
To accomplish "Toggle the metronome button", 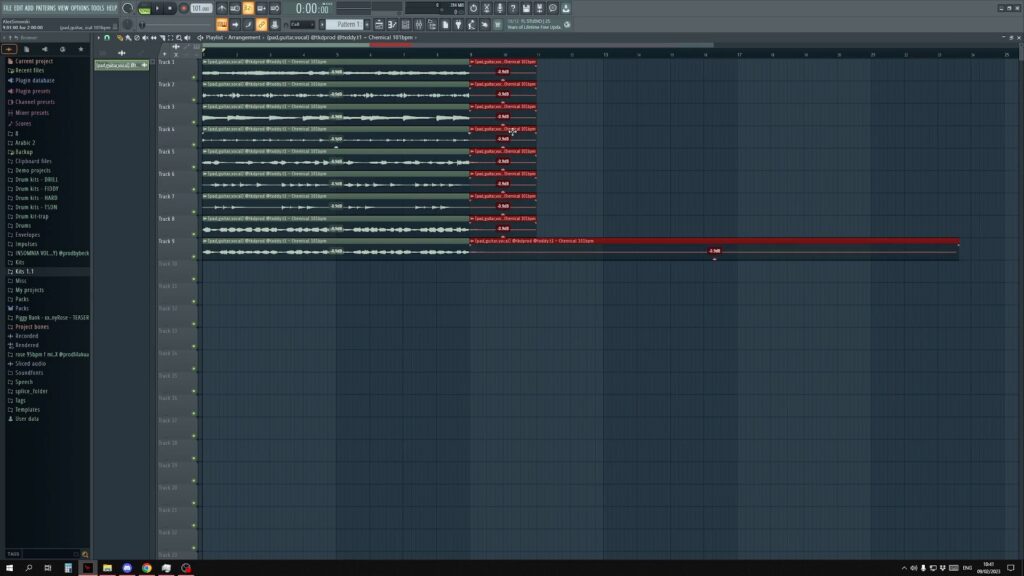I will [x=222, y=8].
